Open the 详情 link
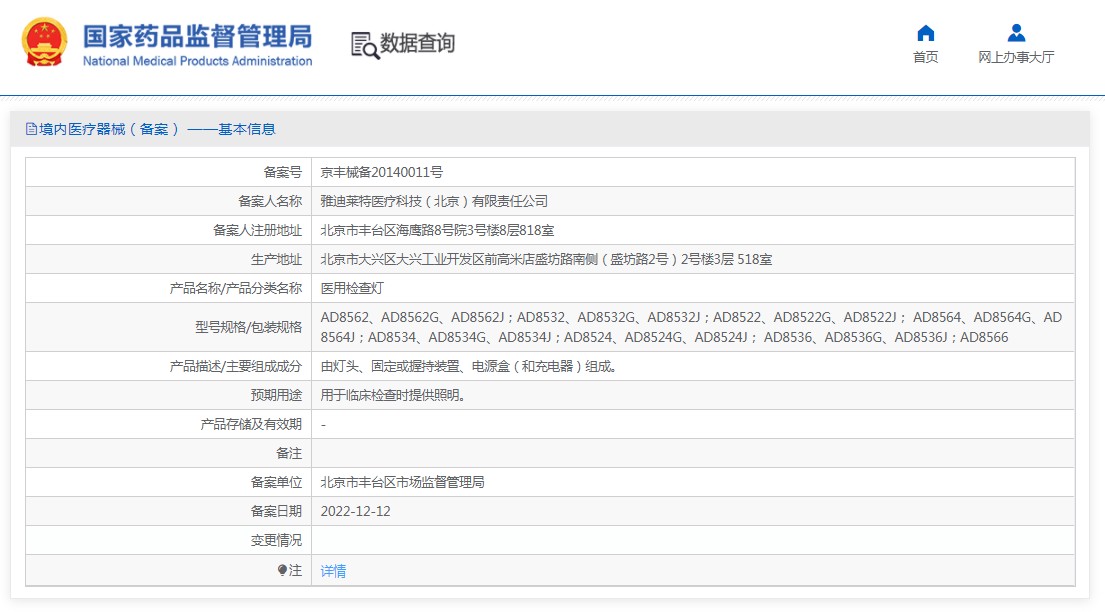The width and height of the screenshot is (1105, 612). coord(333,571)
